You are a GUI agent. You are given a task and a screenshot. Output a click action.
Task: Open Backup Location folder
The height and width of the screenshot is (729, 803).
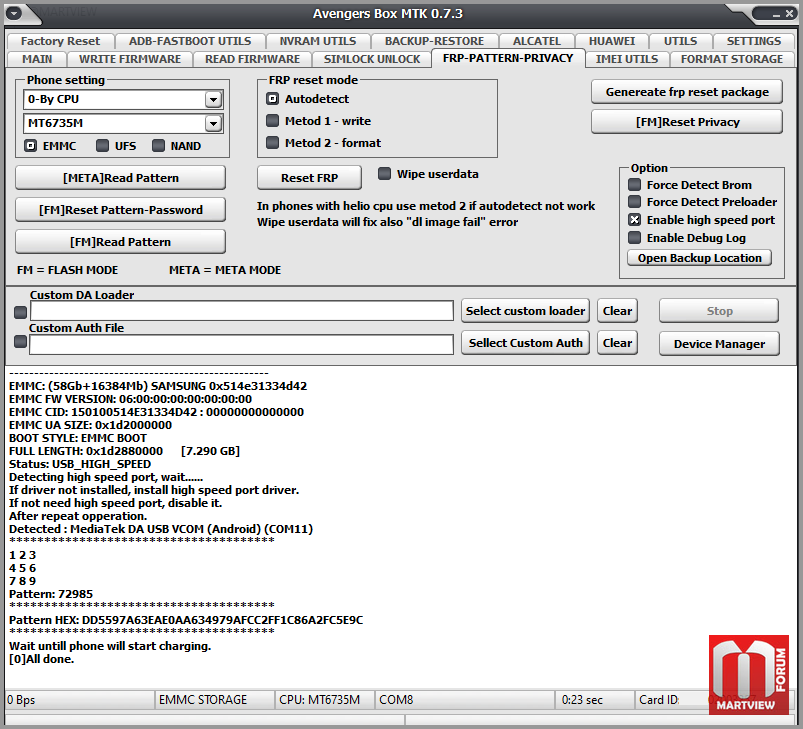tap(700, 258)
